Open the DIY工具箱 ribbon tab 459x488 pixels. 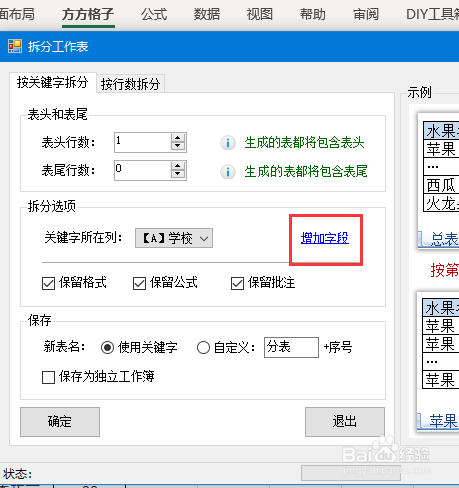click(432, 14)
